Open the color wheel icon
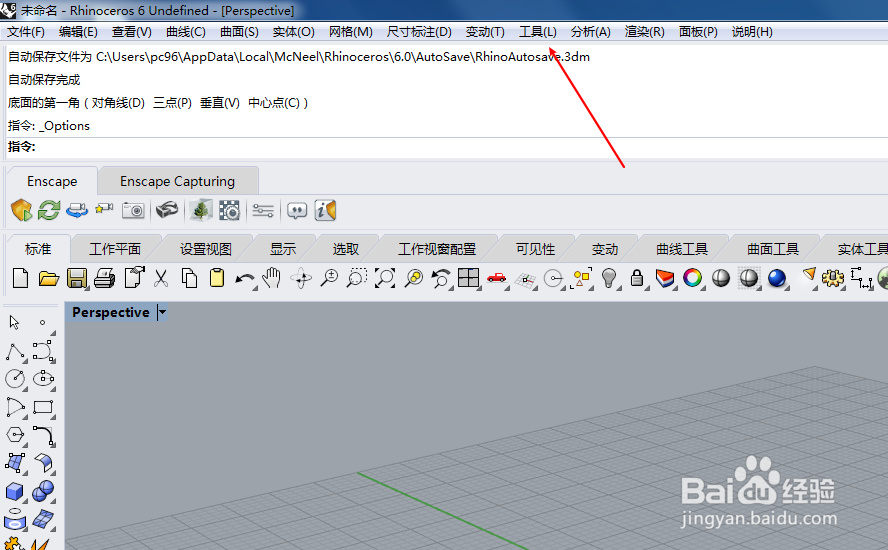888x550 pixels. coord(693,278)
